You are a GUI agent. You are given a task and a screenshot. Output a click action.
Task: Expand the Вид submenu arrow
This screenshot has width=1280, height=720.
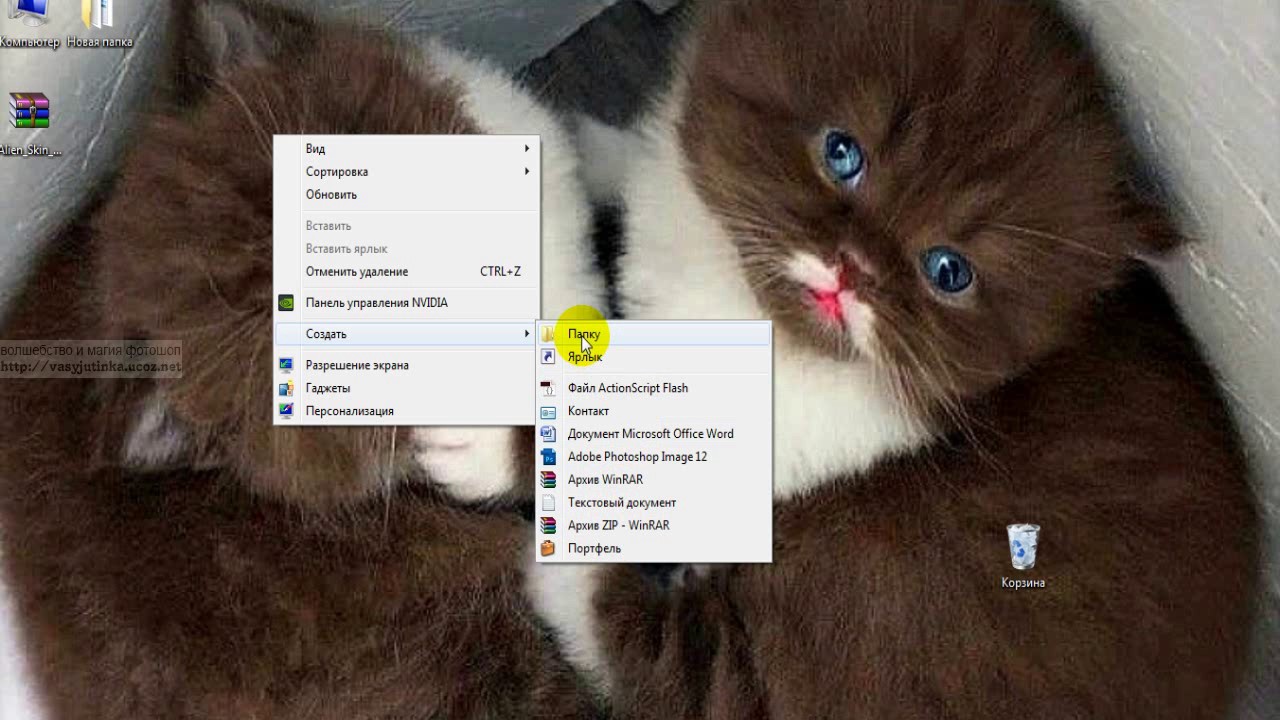coord(527,149)
